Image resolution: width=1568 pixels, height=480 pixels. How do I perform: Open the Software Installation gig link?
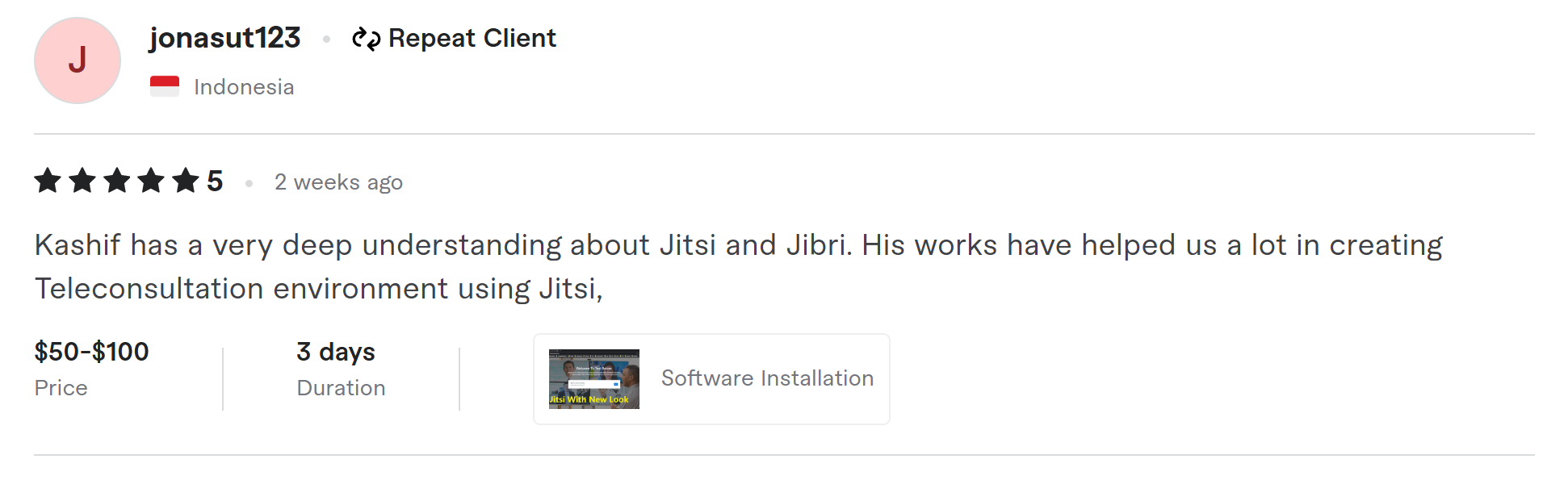tap(767, 378)
